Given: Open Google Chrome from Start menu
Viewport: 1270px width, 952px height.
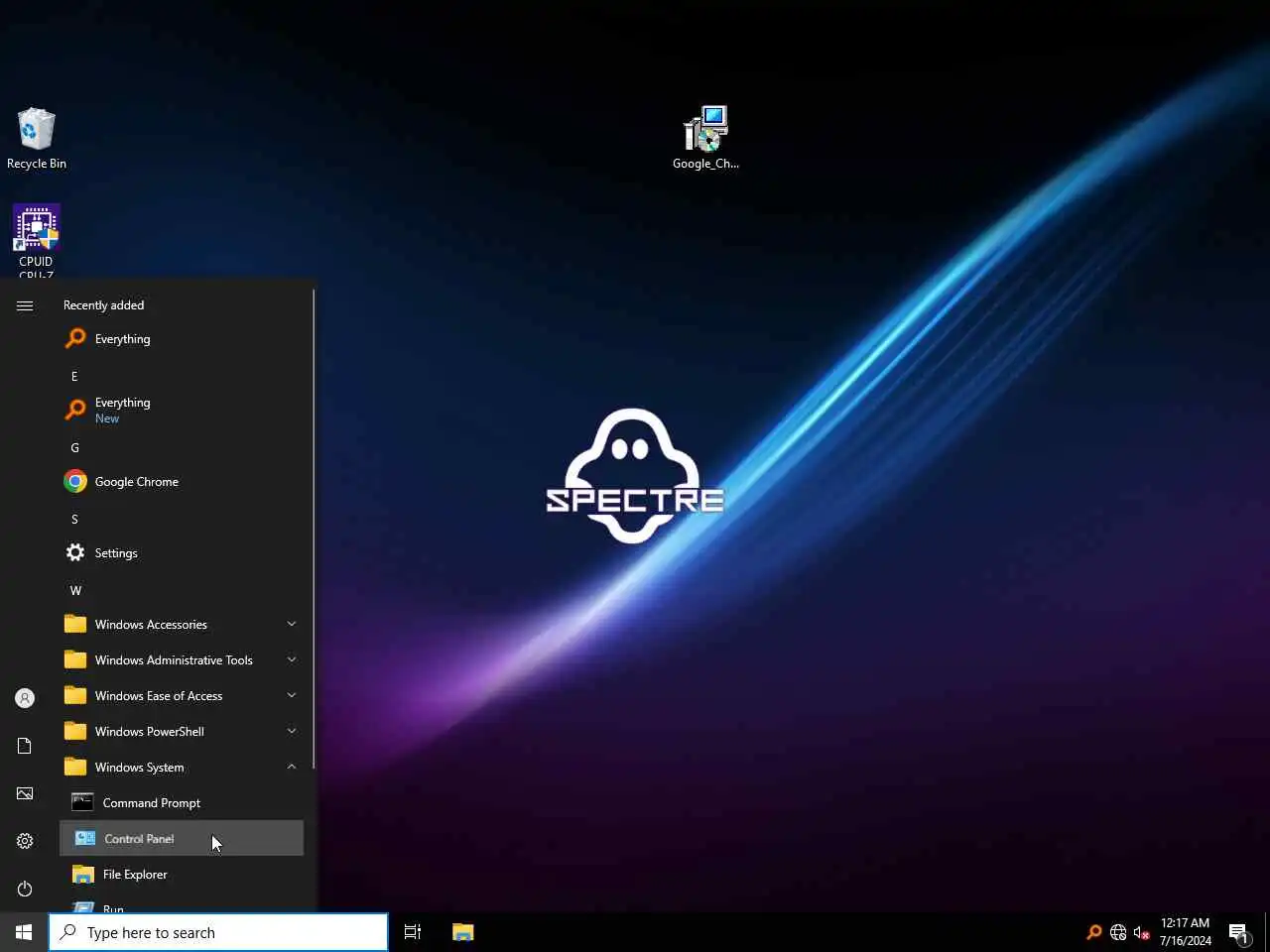Looking at the screenshot, I should click(x=182, y=482).
